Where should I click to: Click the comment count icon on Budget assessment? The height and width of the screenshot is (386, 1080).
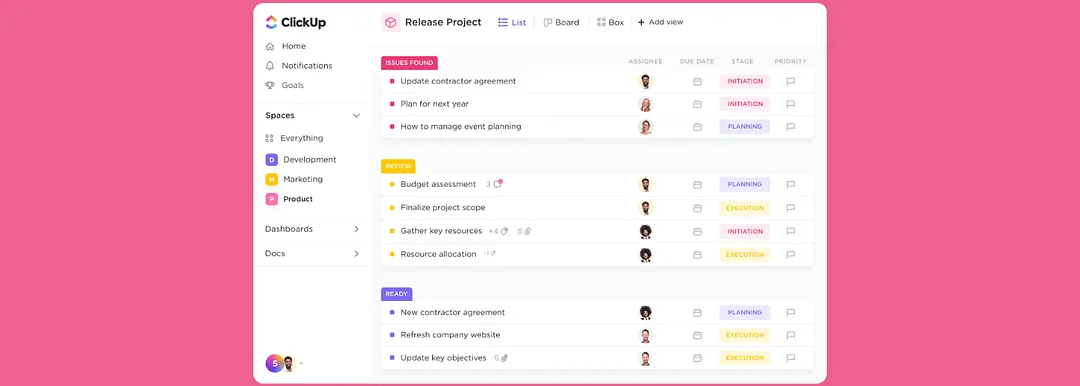click(495, 184)
